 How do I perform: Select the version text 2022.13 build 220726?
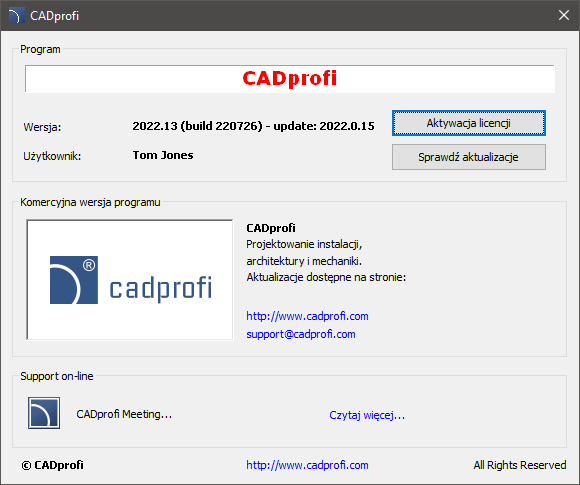tap(198, 126)
